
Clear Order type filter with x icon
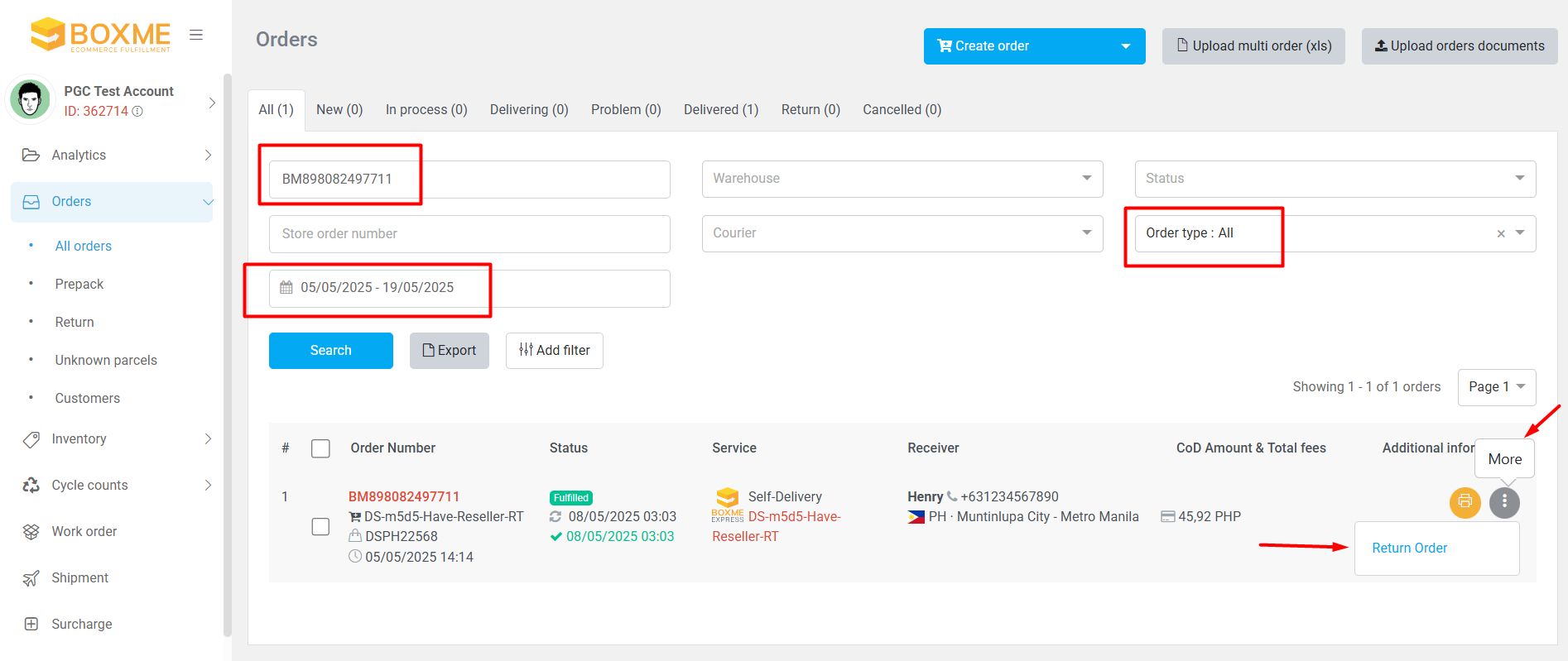pos(1500,234)
